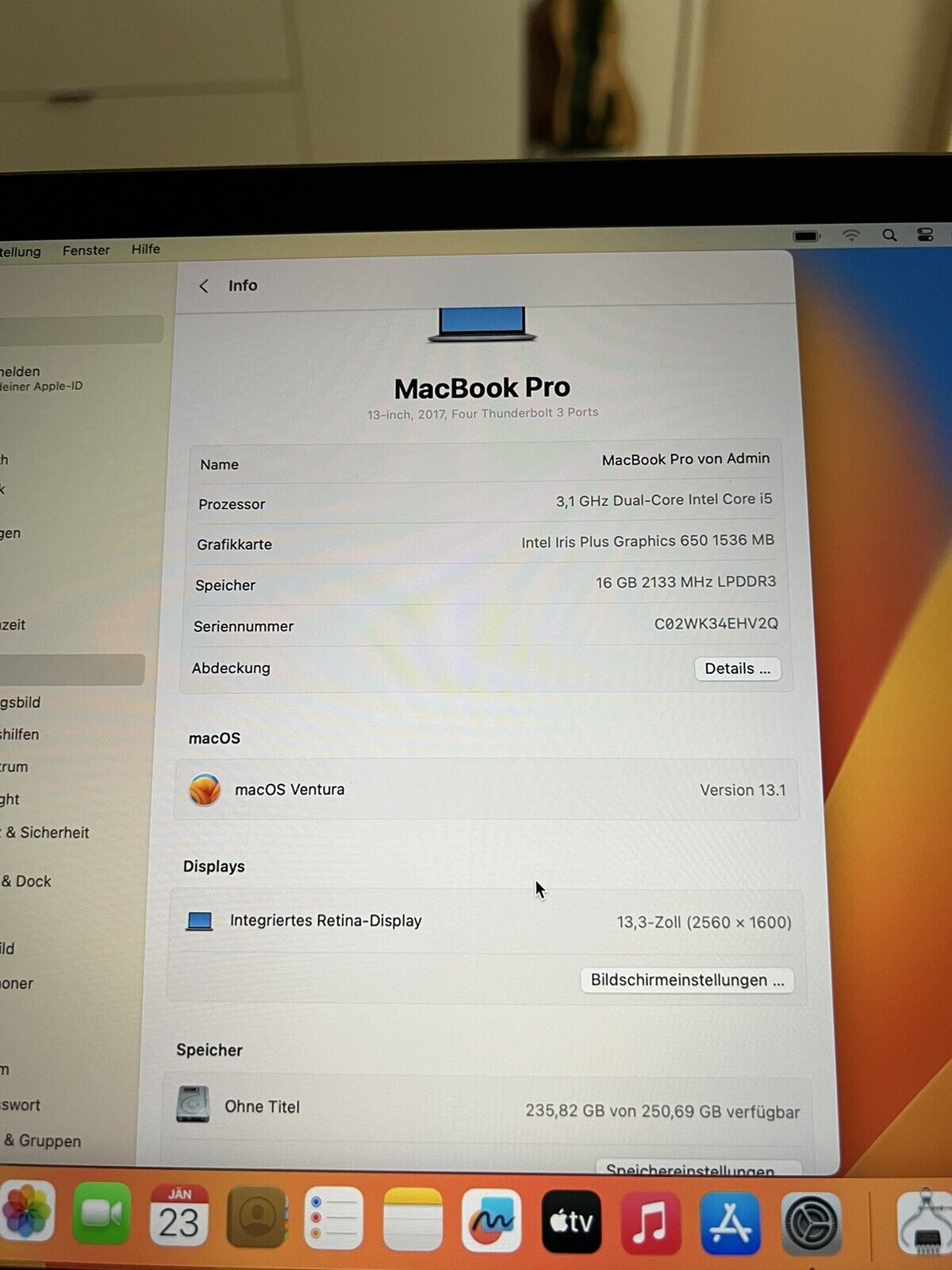Click 'Ohne Titel' volume name
The width and height of the screenshot is (952, 1270).
click(x=263, y=1106)
